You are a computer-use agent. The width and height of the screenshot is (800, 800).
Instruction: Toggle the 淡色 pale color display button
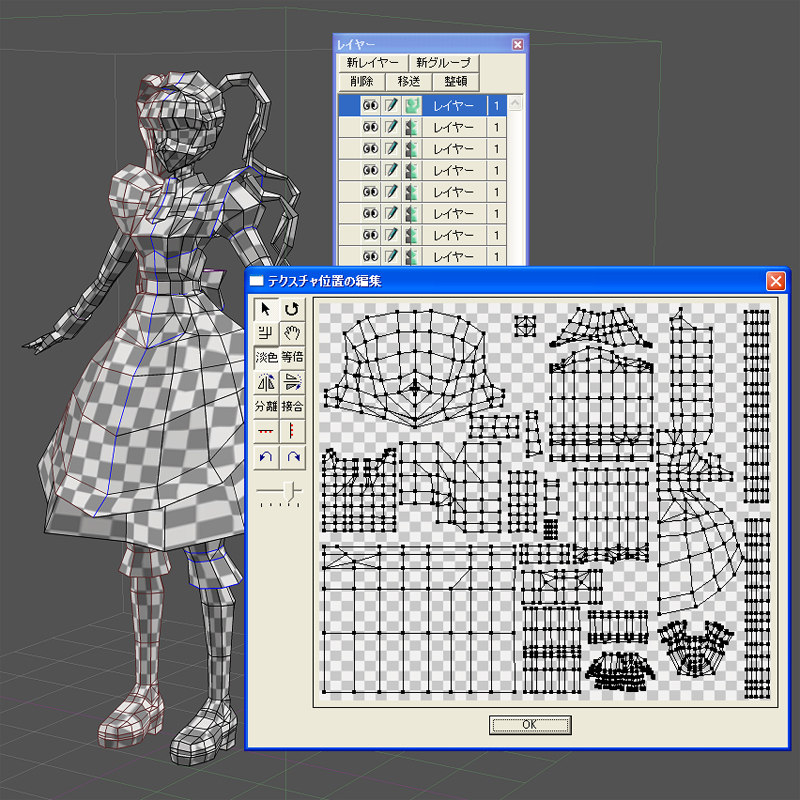click(x=266, y=357)
